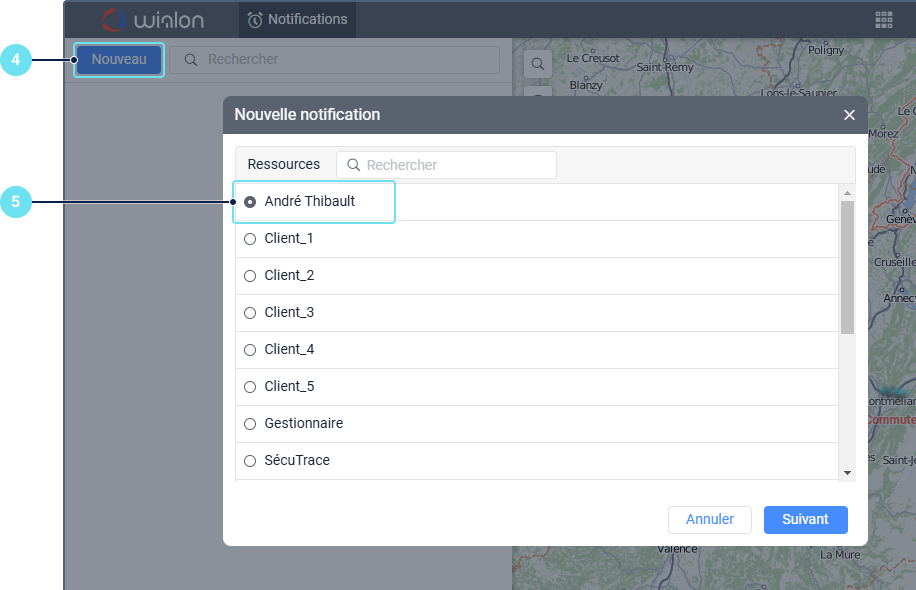Click the map search magnifier icon
916x590 pixels.
coord(538,64)
